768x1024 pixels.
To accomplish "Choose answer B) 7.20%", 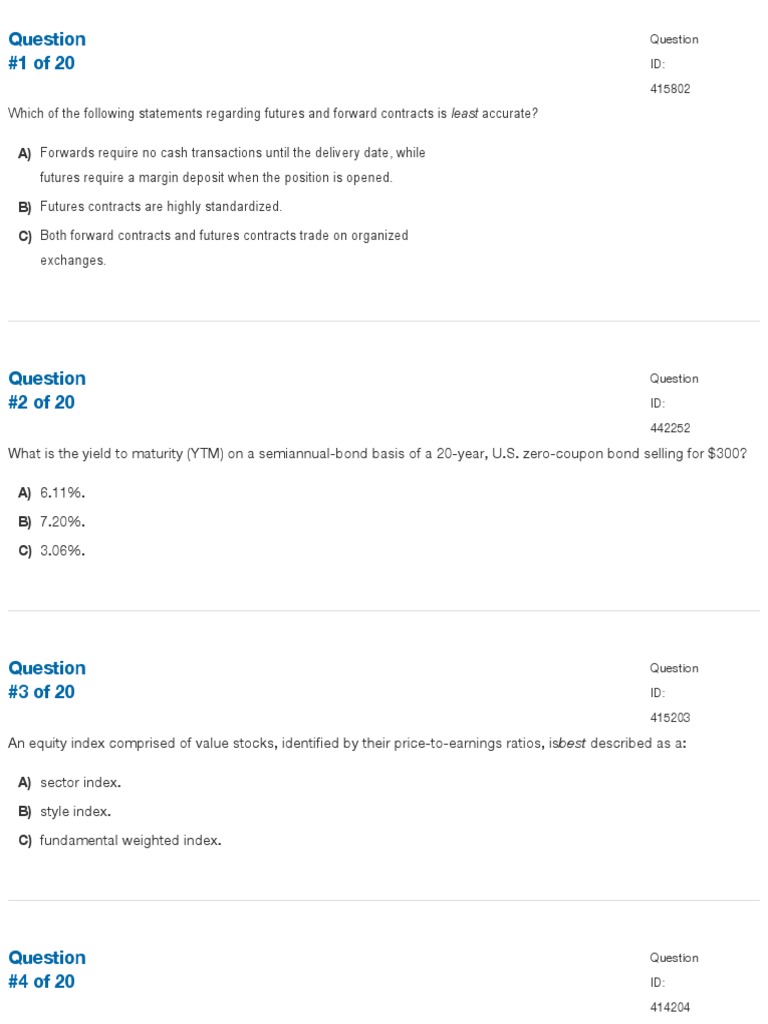I will click(52, 522).
